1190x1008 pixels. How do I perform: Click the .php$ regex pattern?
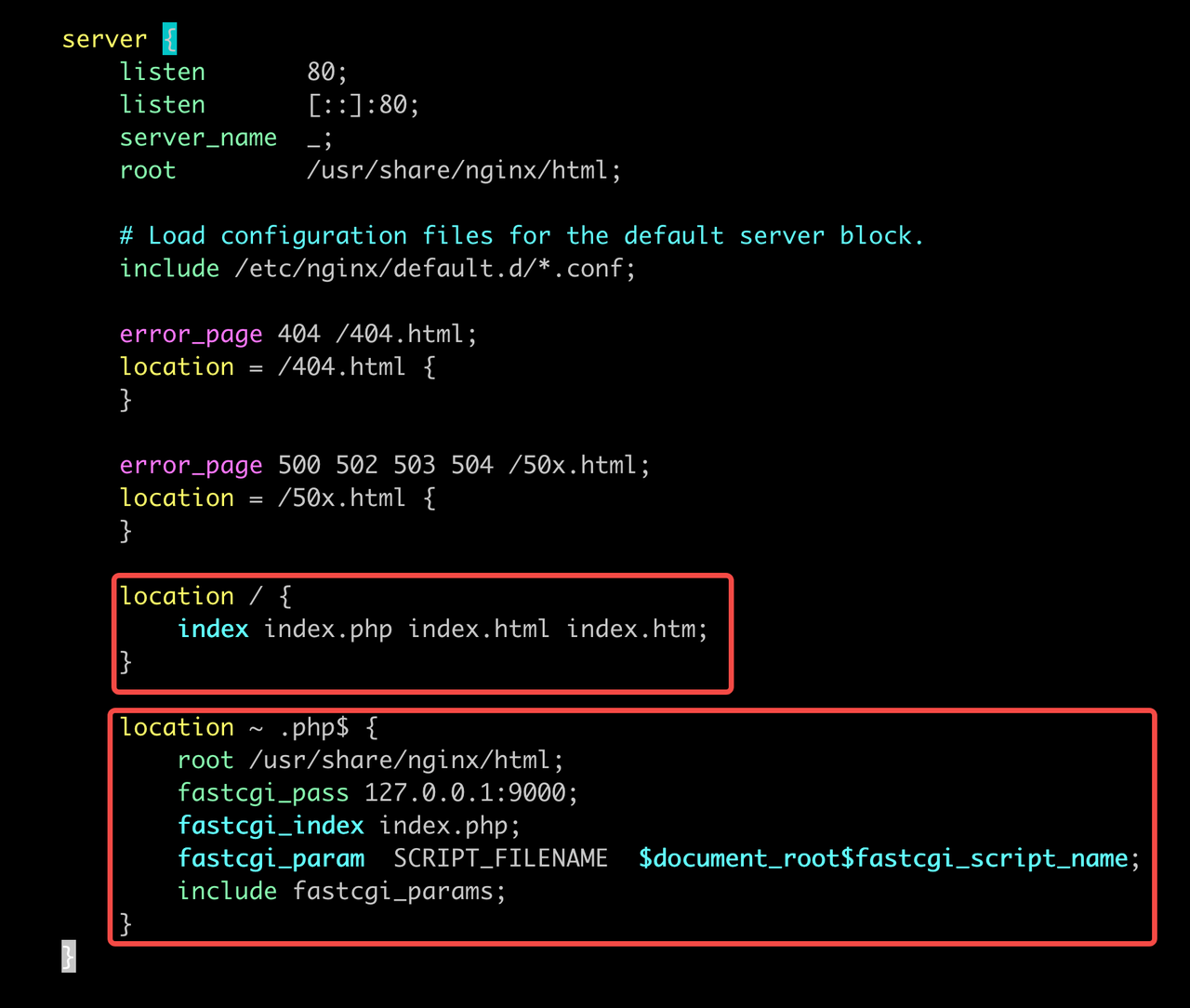tap(314, 727)
